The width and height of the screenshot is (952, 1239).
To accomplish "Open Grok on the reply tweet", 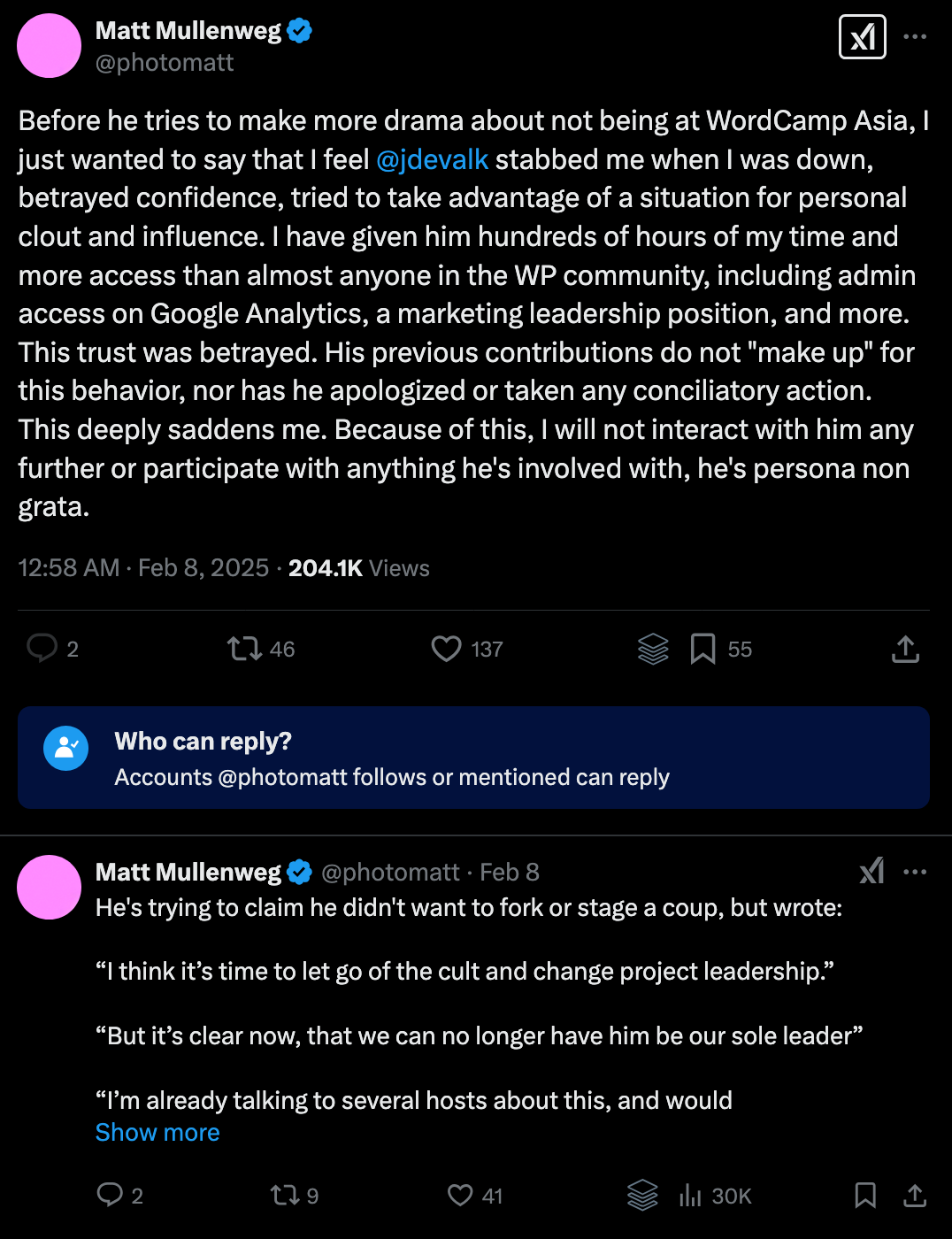I will tap(872, 872).
